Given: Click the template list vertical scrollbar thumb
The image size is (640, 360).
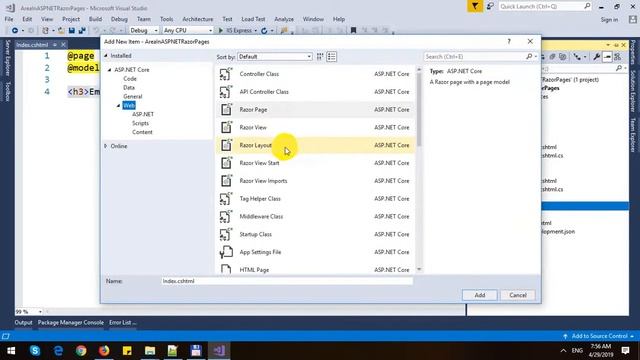Looking at the screenshot, I should point(419,110).
